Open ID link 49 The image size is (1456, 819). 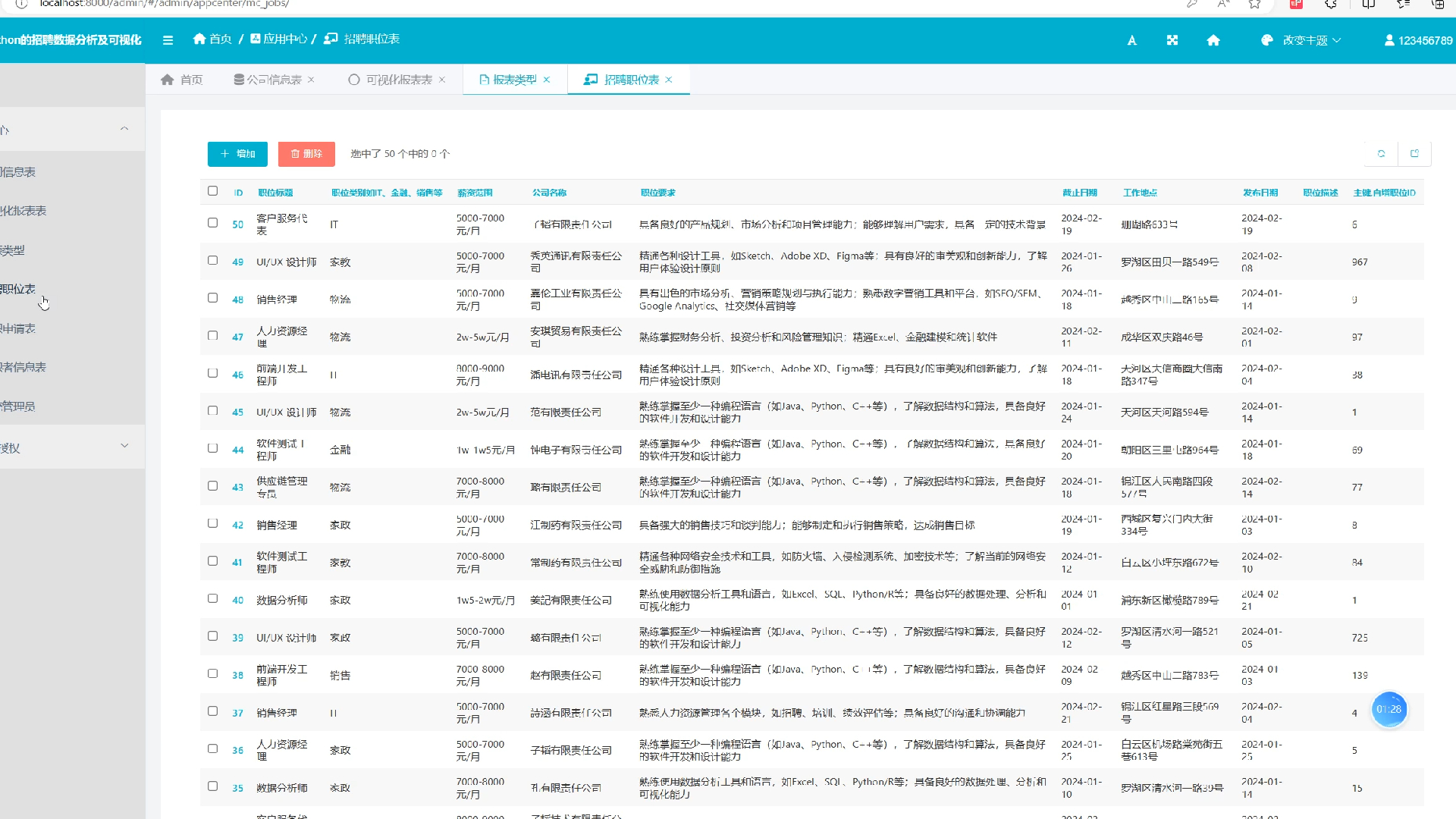click(237, 262)
